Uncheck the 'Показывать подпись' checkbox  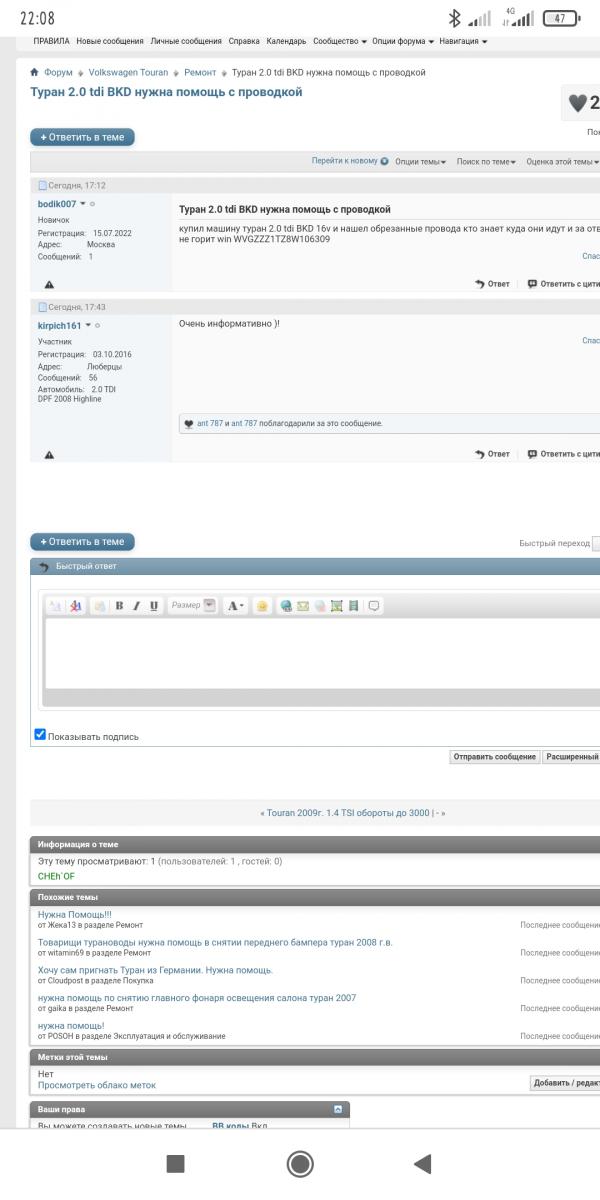(x=40, y=735)
